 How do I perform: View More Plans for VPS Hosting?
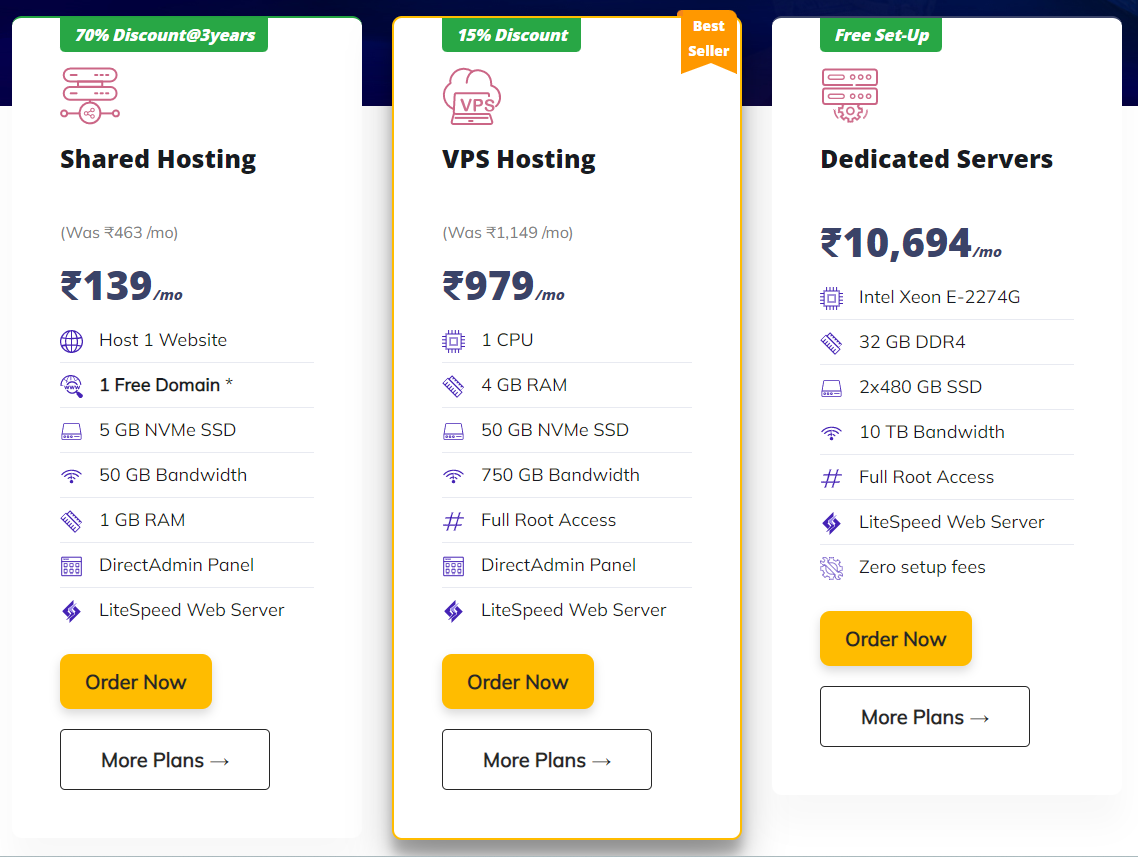tap(547, 760)
